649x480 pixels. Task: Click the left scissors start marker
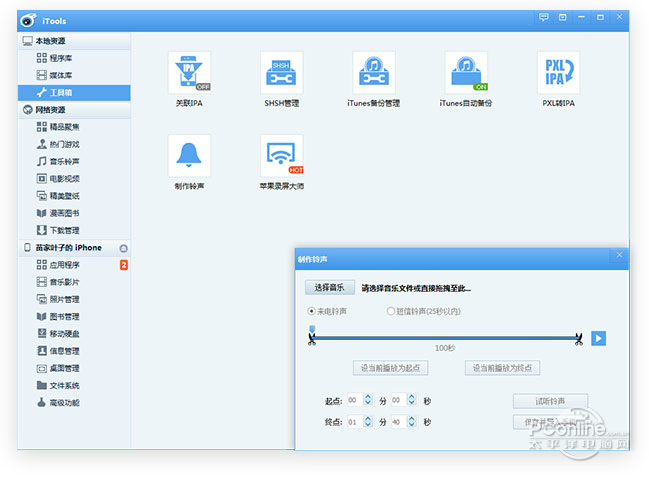pyautogui.click(x=312, y=340)
